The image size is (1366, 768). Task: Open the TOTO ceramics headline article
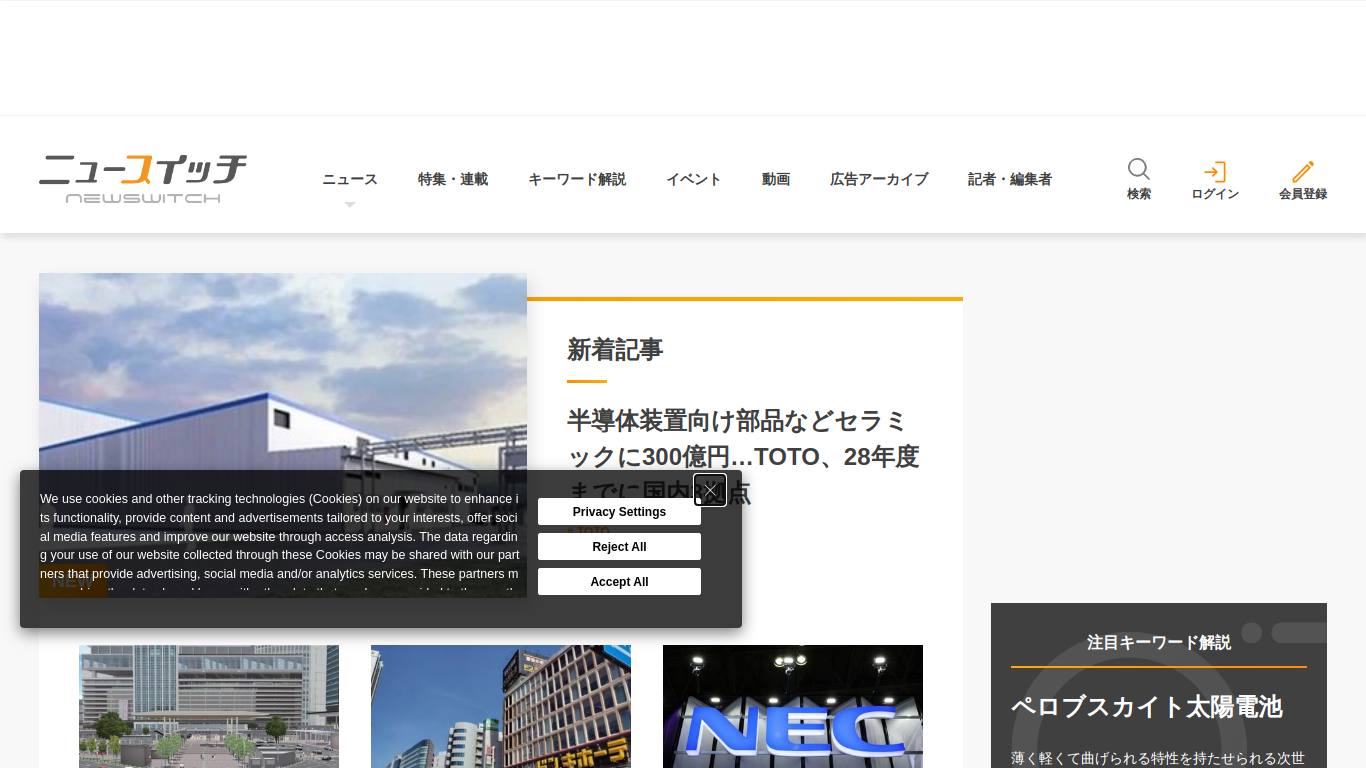pos(743,456)
